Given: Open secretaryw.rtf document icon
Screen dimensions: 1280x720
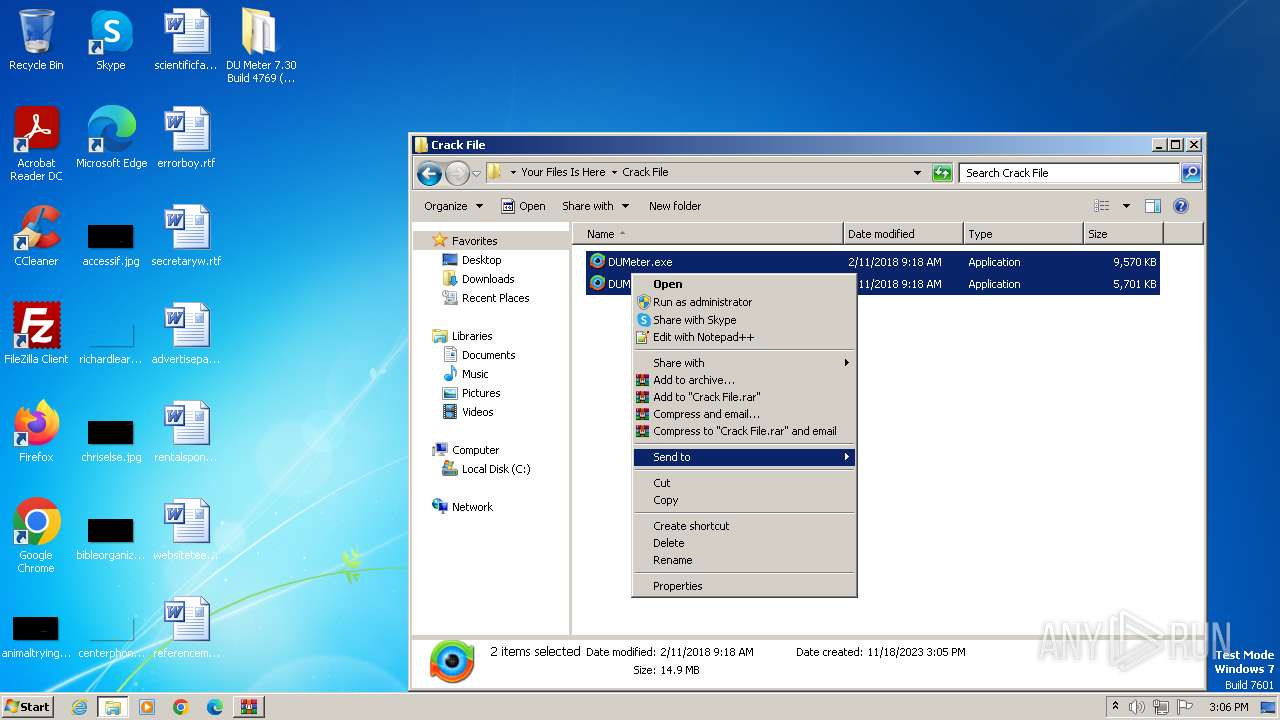Looking at the screenshot, I should point(186,236).
